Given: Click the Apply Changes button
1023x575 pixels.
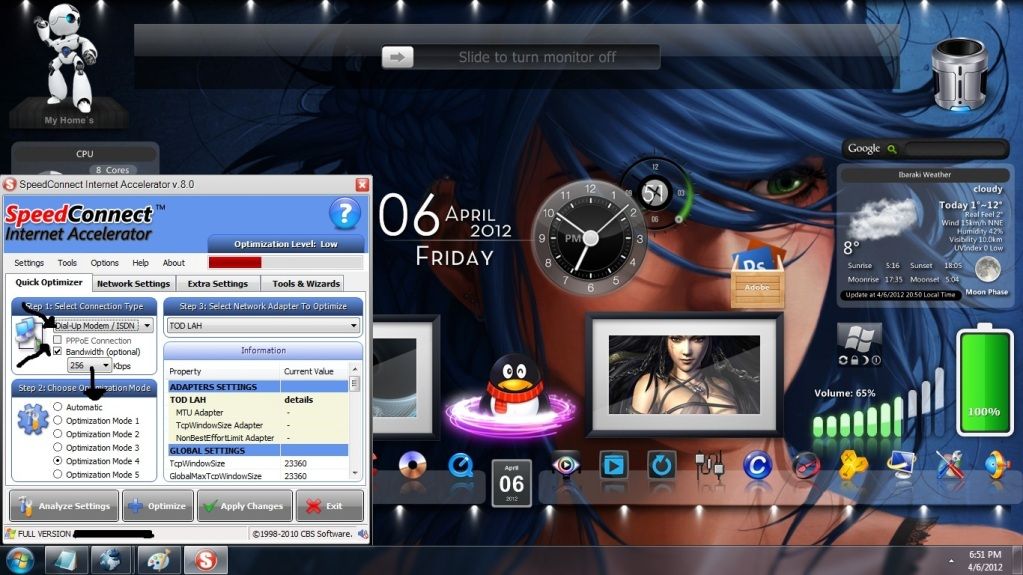Looking at the screenshot, I should [243, 506].
